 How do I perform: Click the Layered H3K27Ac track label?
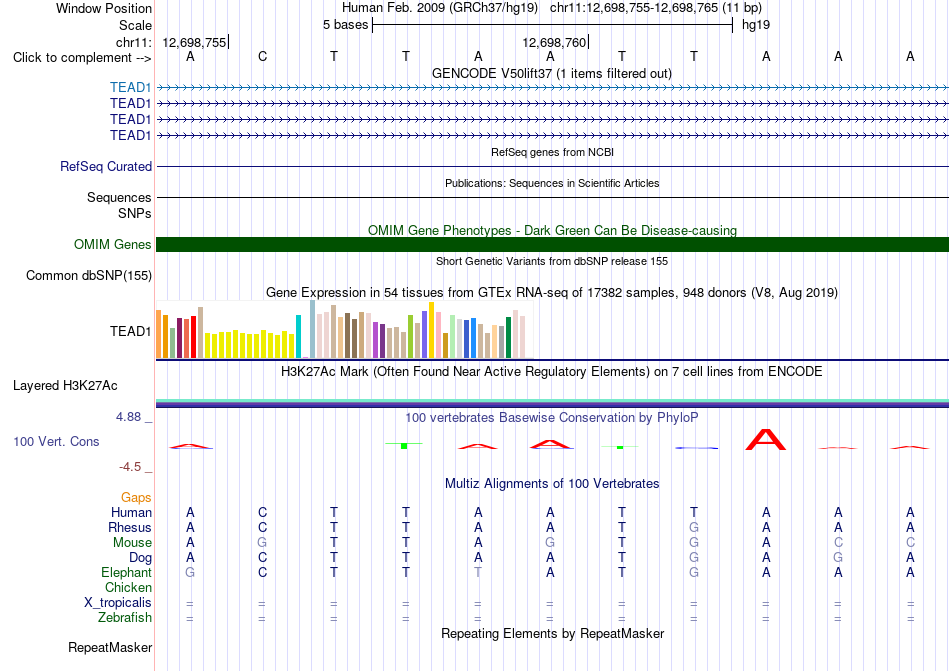[65, 386]
